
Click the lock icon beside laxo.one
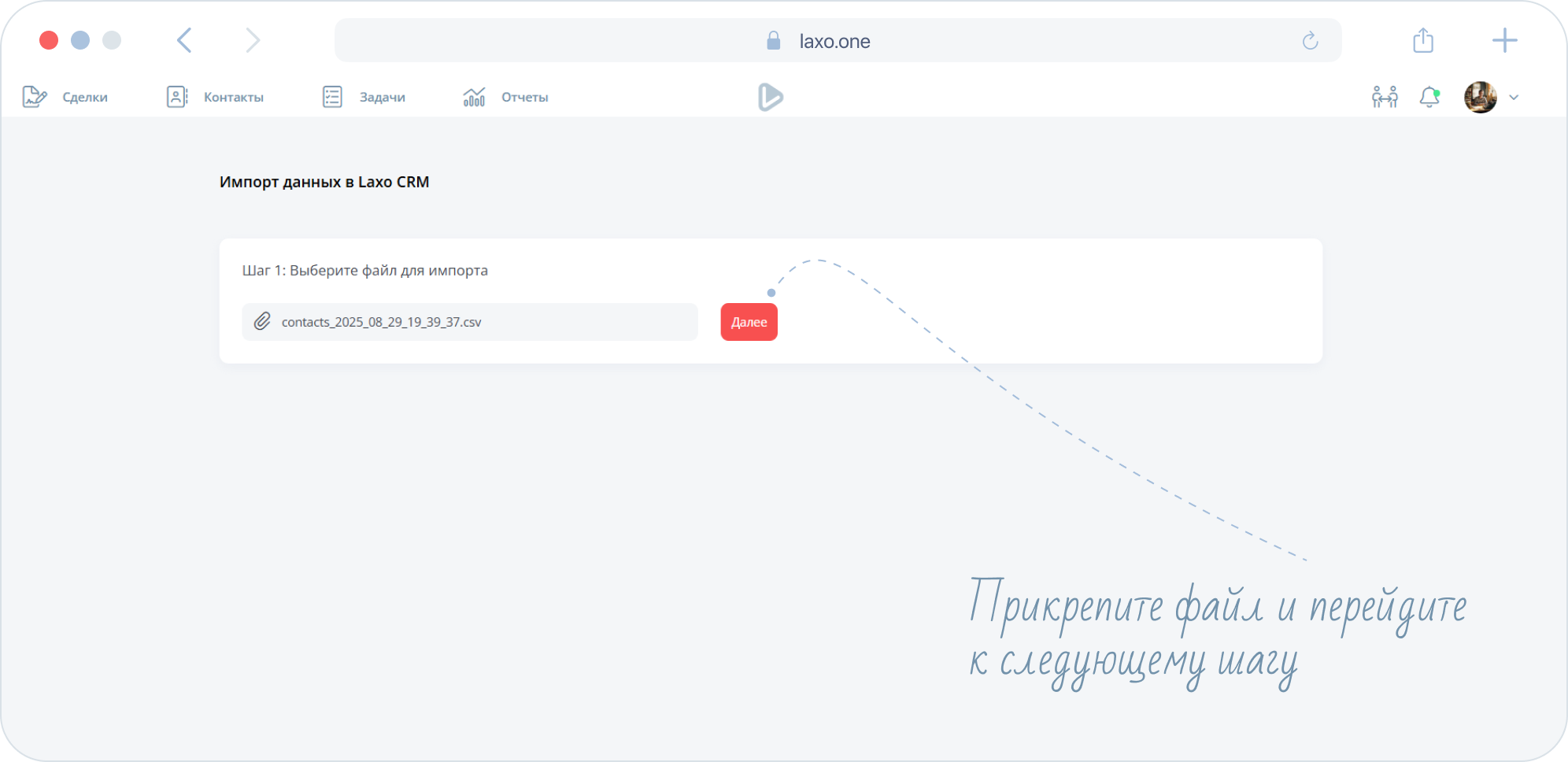(773, 41)
